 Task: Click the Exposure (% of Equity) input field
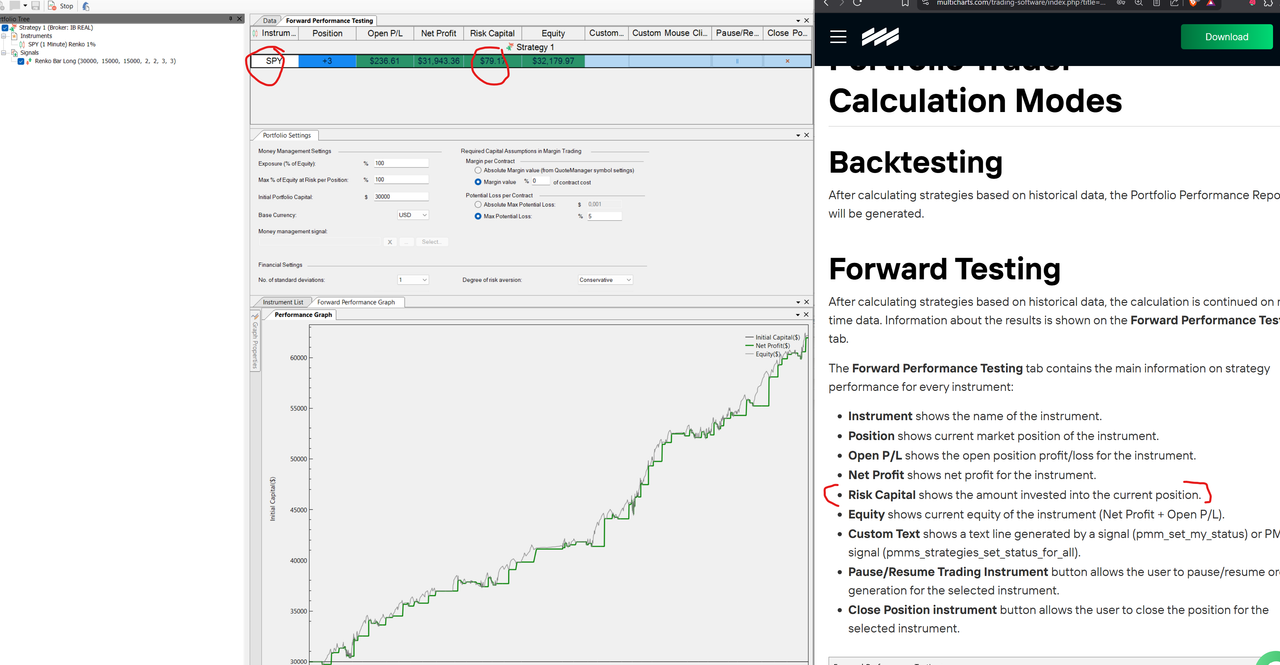point(401,163)
